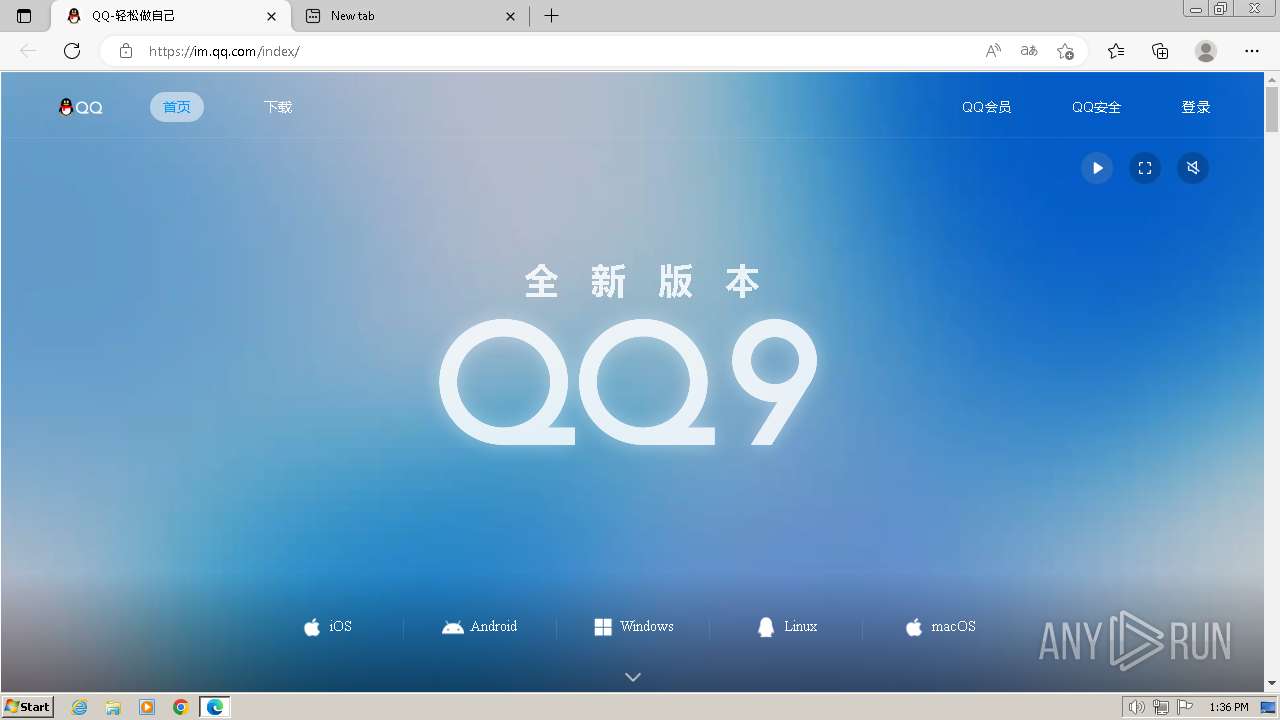1280x720 pixels.
Task: Download QQ for macOS
Action: (940, 627)
